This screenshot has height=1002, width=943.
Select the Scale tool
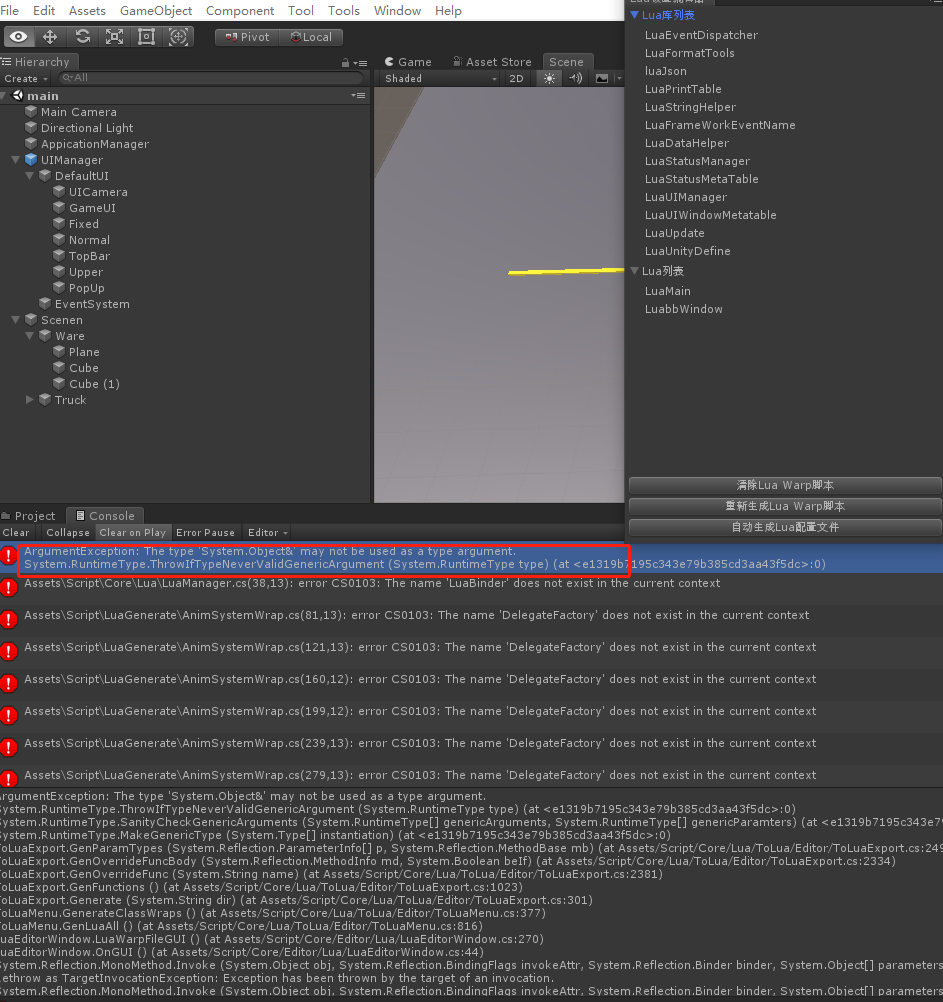pos(114,37)
